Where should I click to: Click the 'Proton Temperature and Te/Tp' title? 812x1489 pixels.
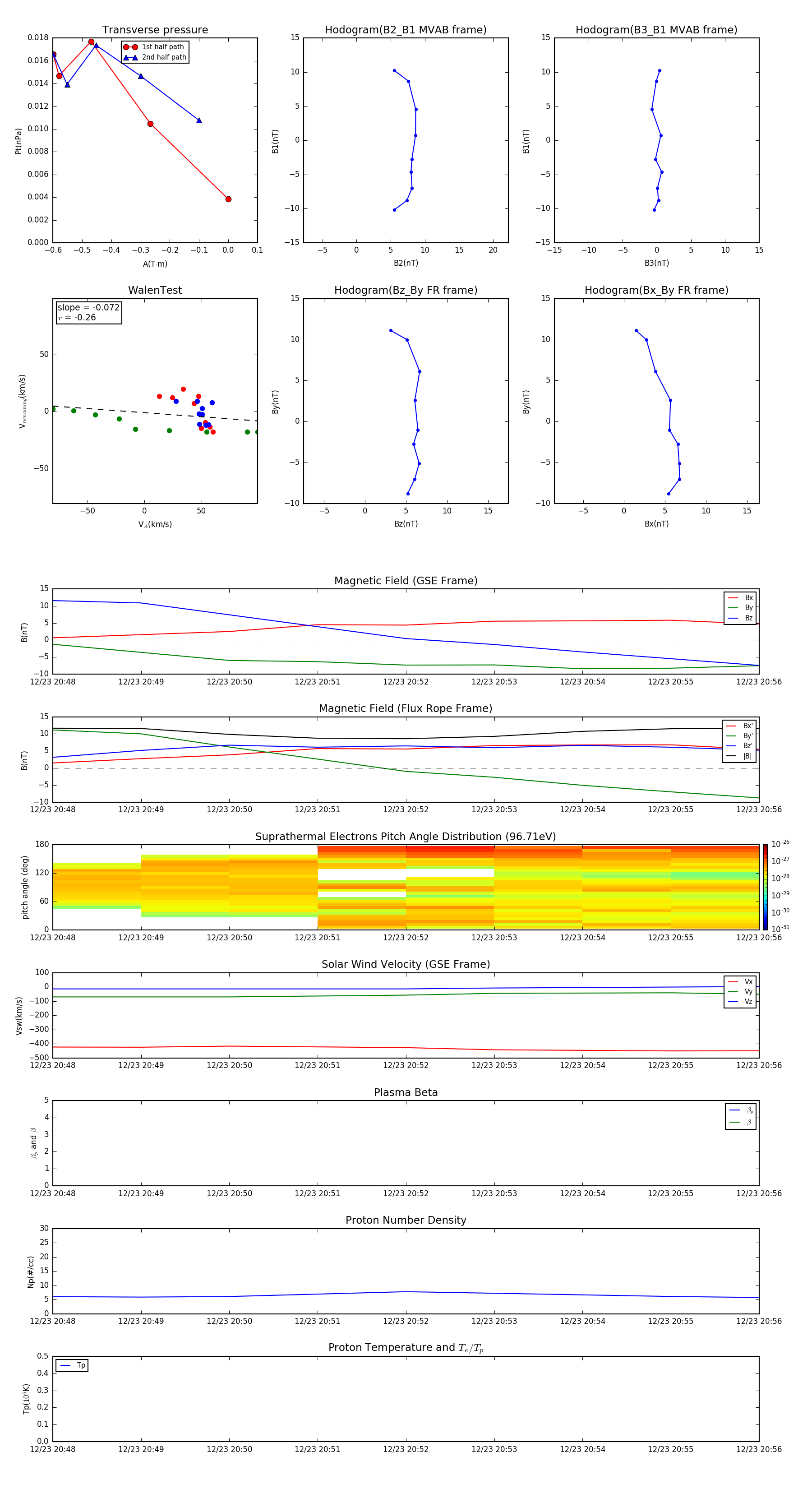pyautogui.click(x=406, y=1348)
